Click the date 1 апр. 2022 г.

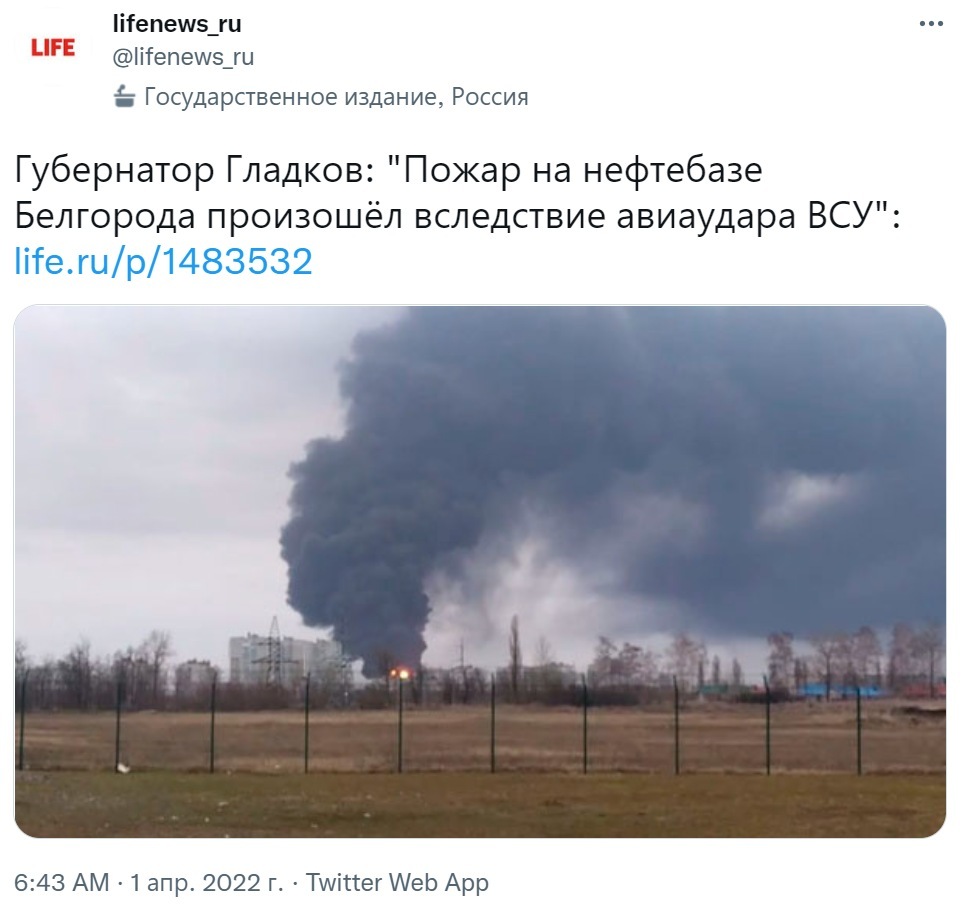pyautogui.click(x=206, y=883)
